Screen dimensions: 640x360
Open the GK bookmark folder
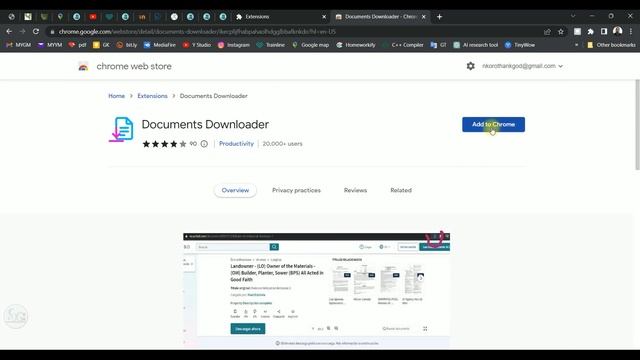(x=101, y=45)
